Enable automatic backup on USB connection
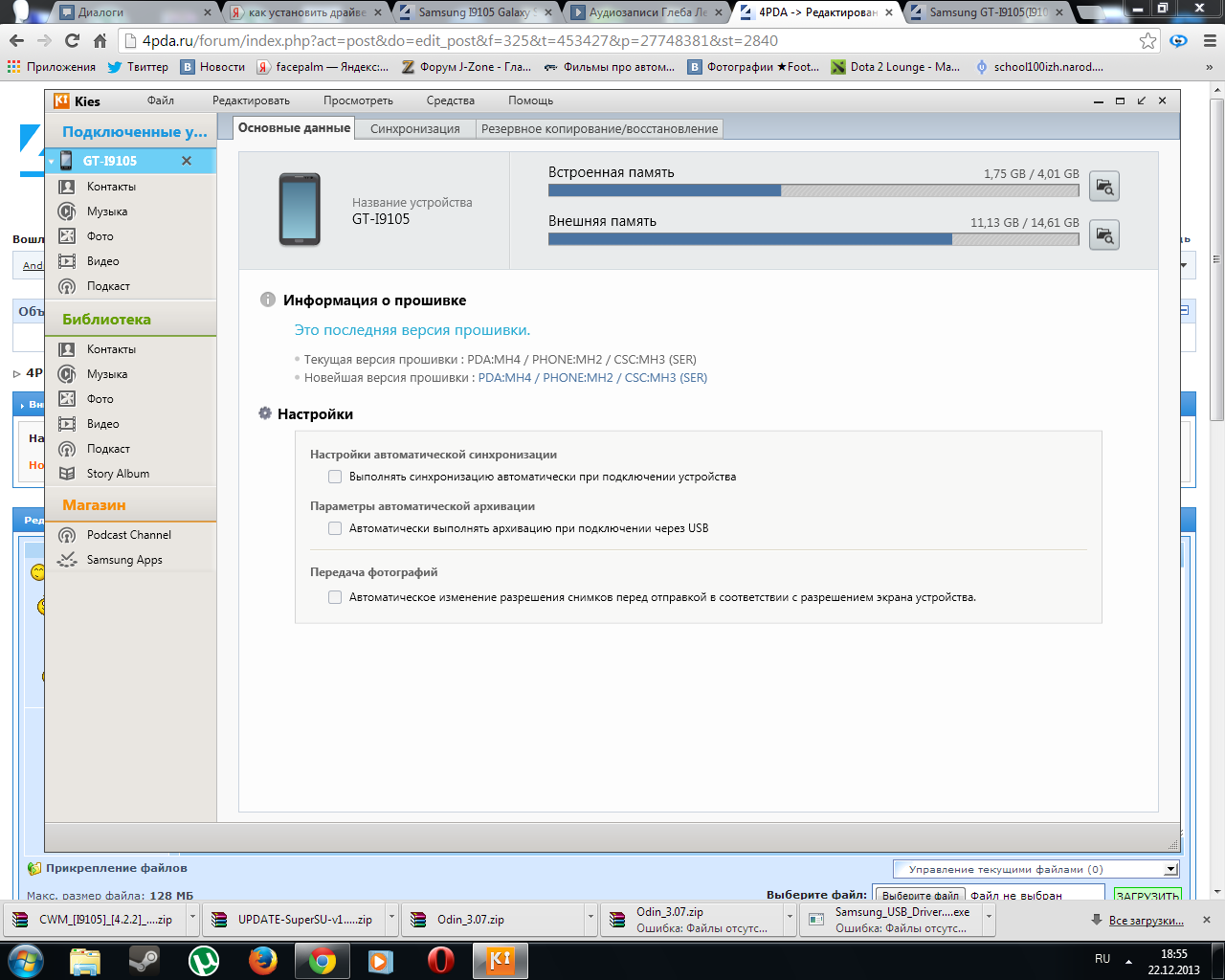 335,528
